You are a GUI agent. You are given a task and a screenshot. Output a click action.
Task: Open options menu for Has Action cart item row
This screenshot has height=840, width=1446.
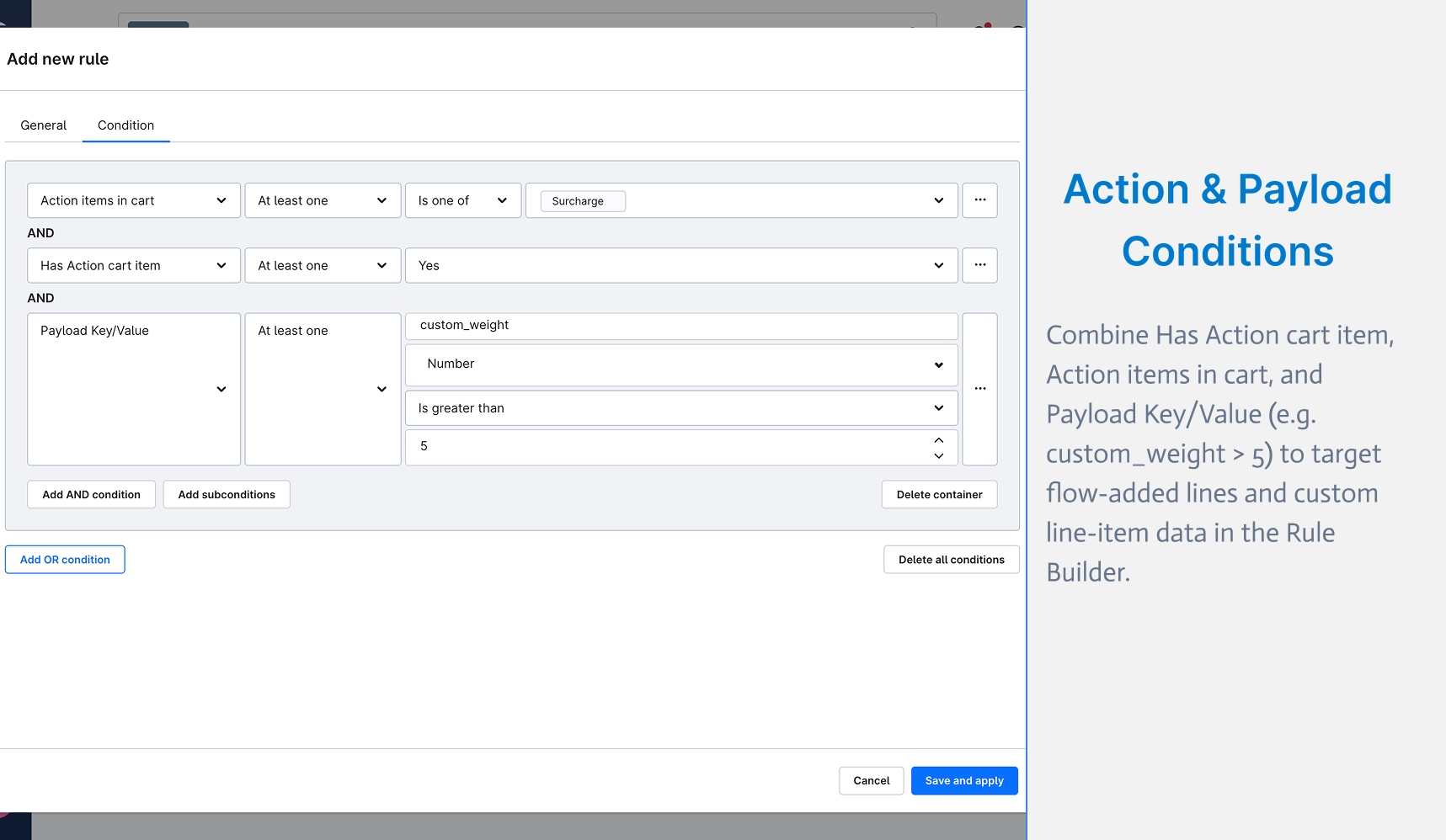tap(979, 265)
